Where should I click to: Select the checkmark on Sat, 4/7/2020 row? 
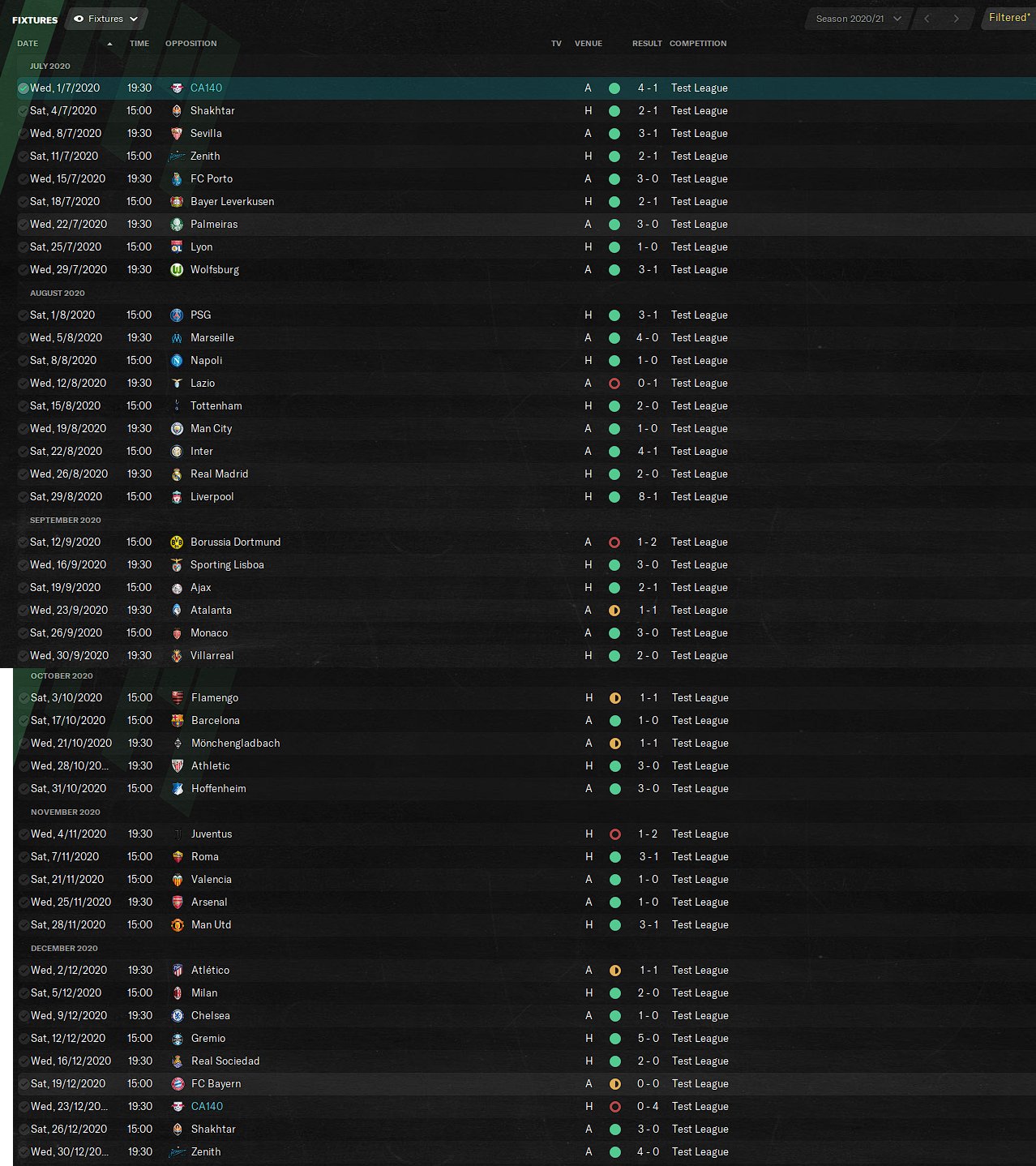click(x=23, y=111)
